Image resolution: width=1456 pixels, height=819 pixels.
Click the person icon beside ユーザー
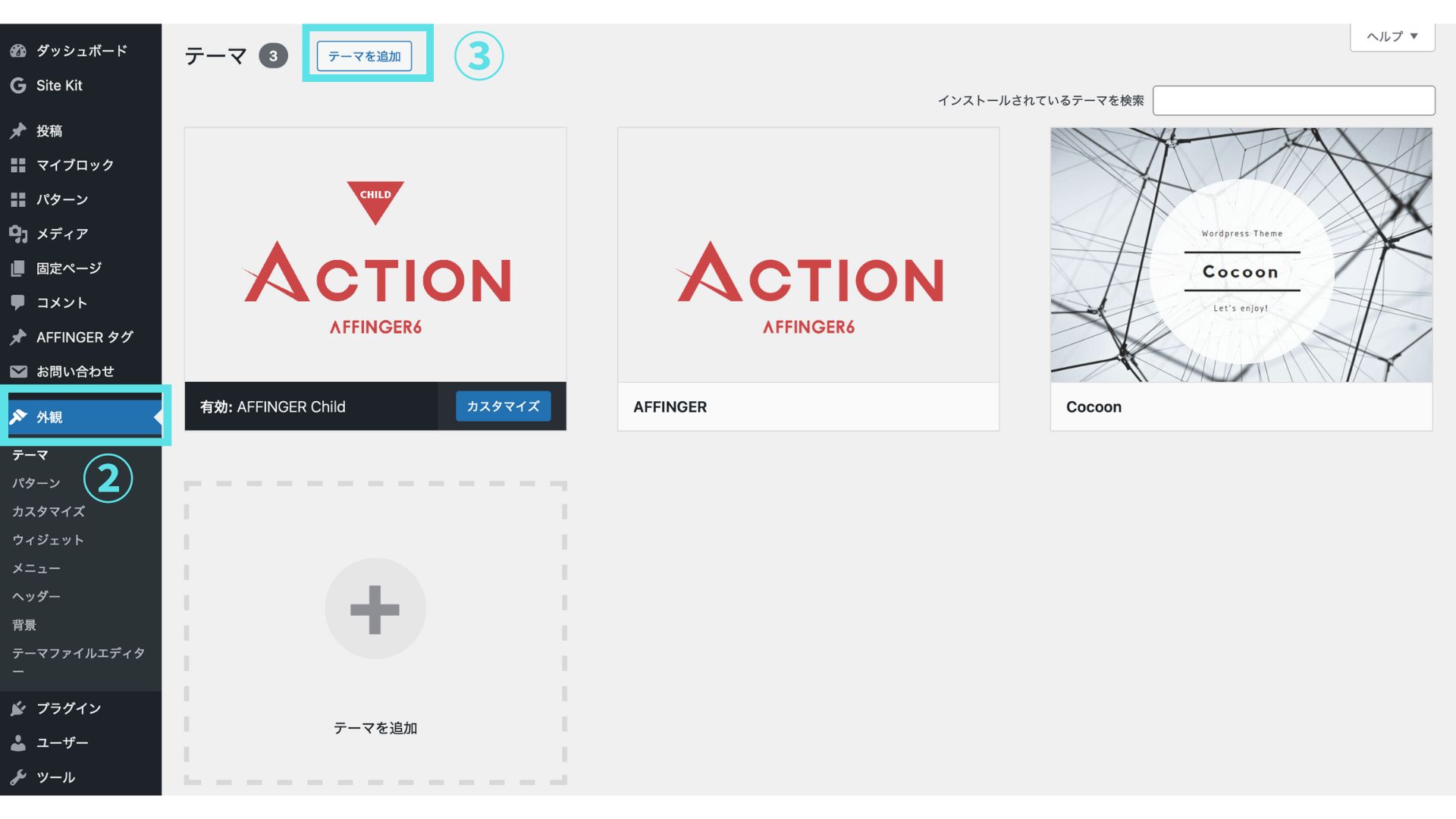click(x=18, y=743)
